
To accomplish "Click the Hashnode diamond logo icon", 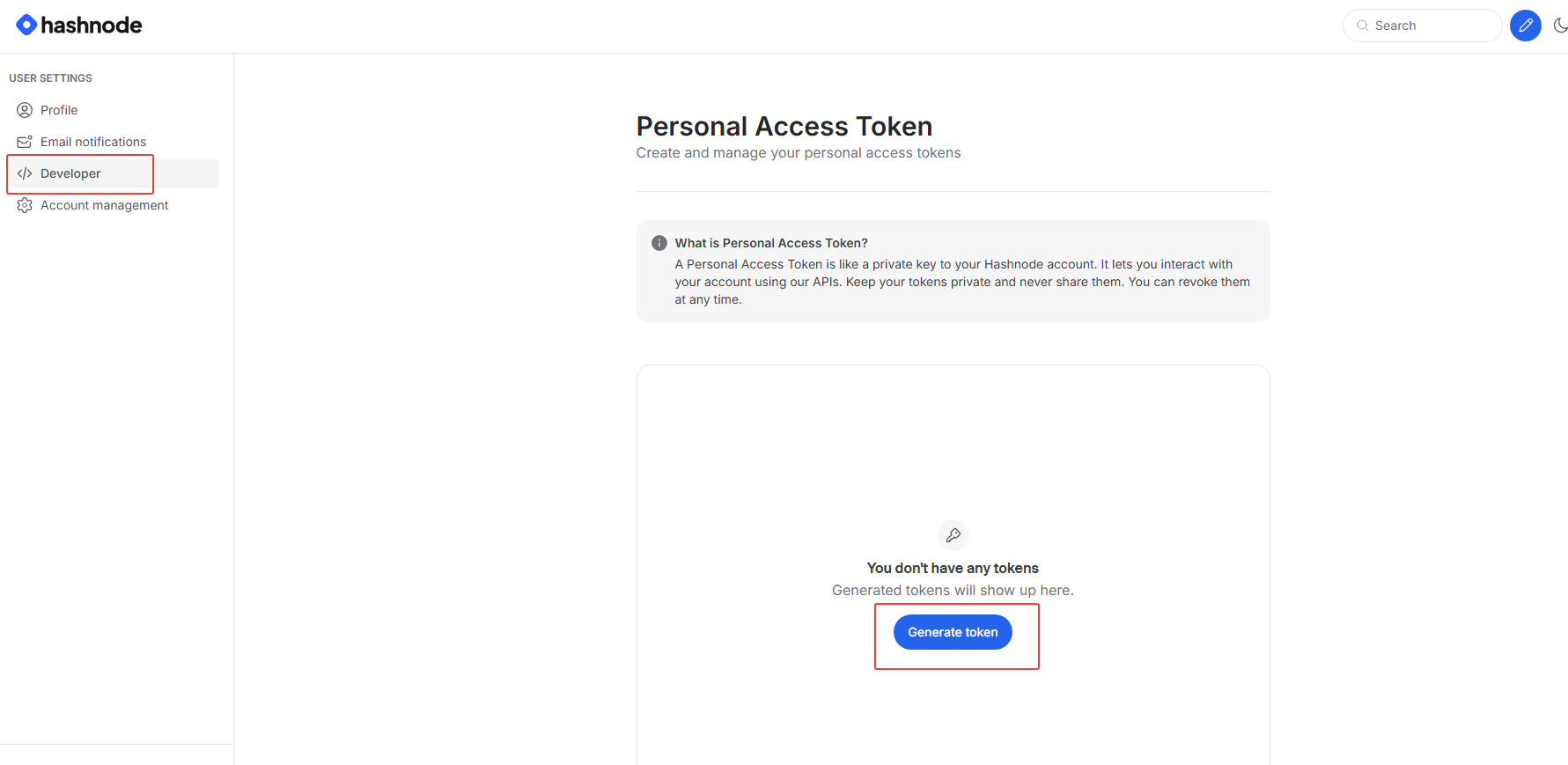I will (x=26, y=25).
